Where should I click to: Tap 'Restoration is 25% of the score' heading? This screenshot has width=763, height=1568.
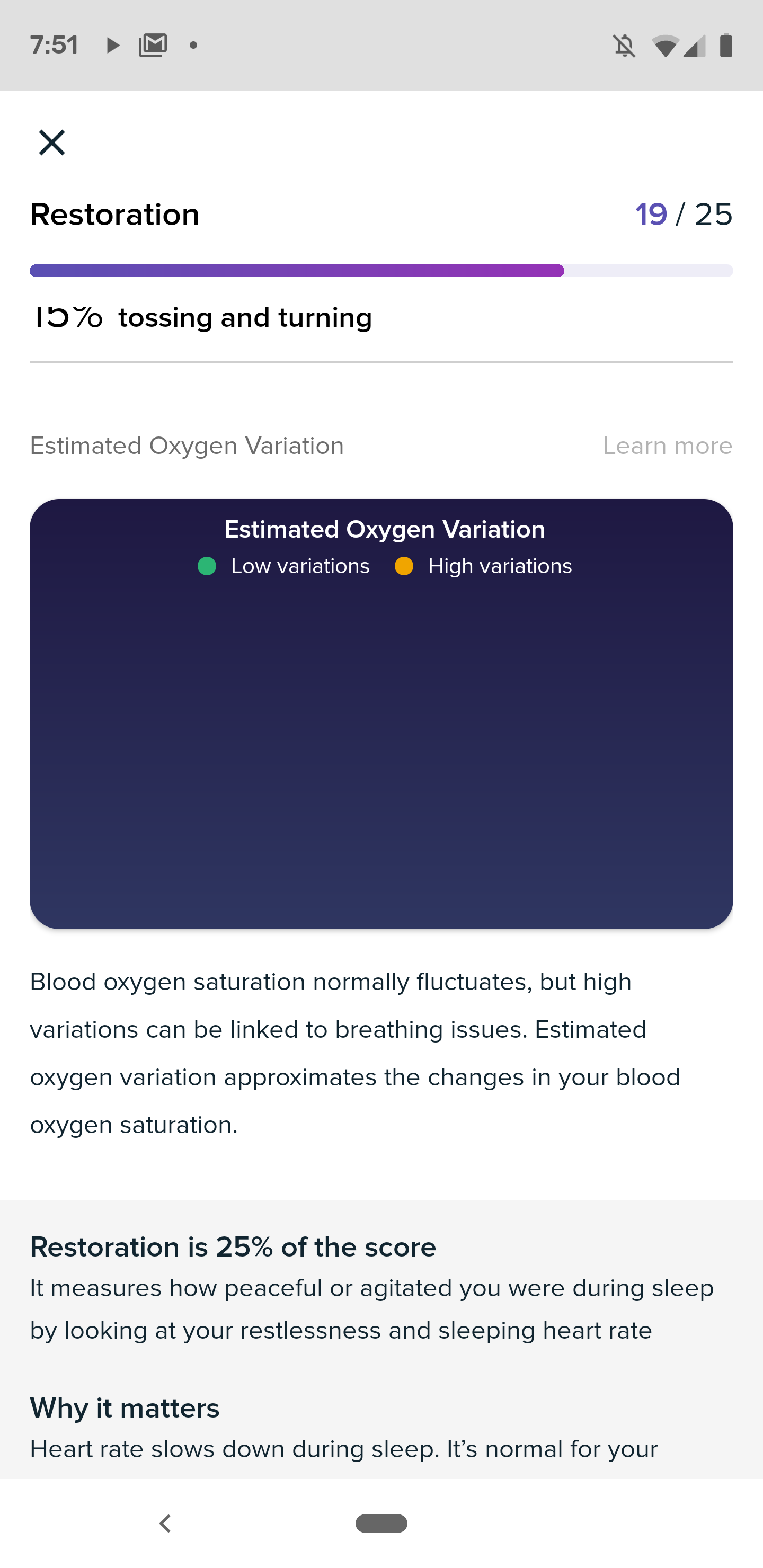pos(233,1247)
